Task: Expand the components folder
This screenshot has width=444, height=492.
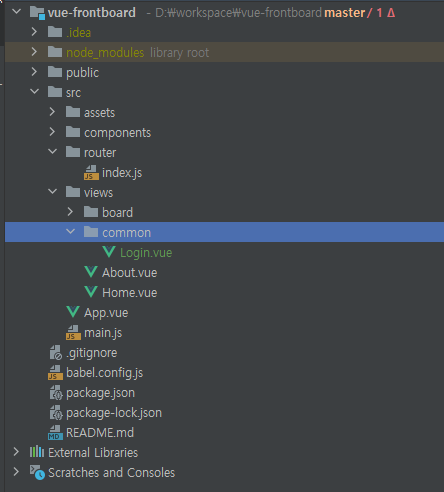Action: tap(52, 132)
